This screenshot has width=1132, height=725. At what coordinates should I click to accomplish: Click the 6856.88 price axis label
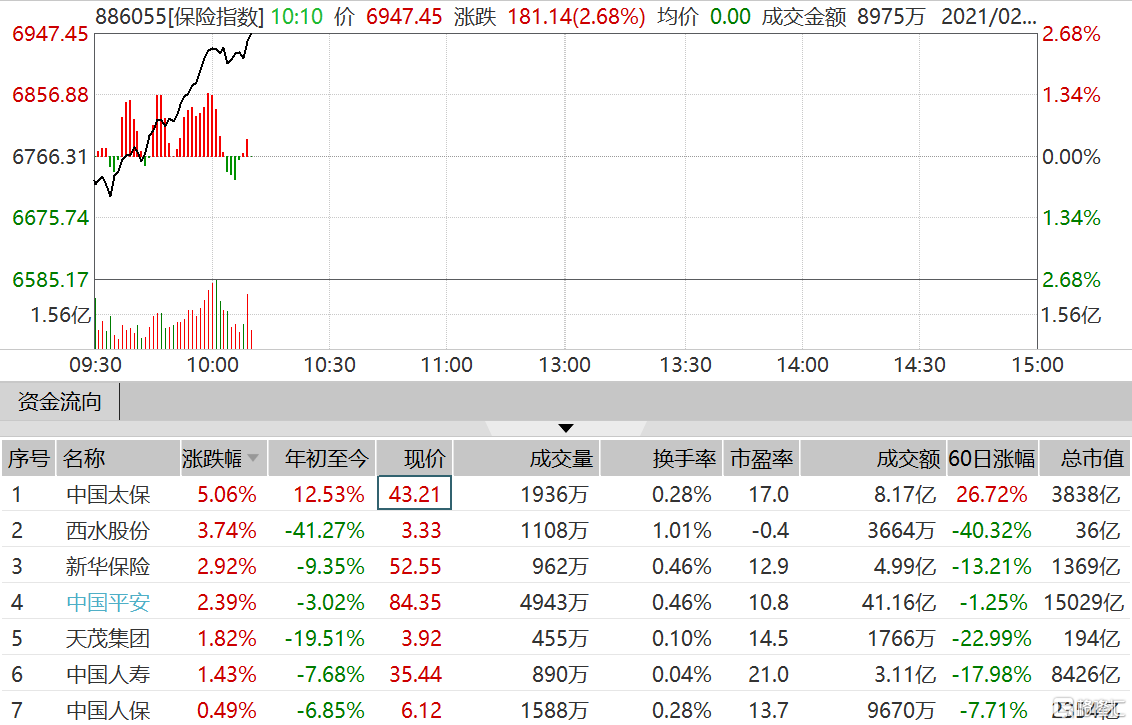pyautogui.click(x=50, y=95)
